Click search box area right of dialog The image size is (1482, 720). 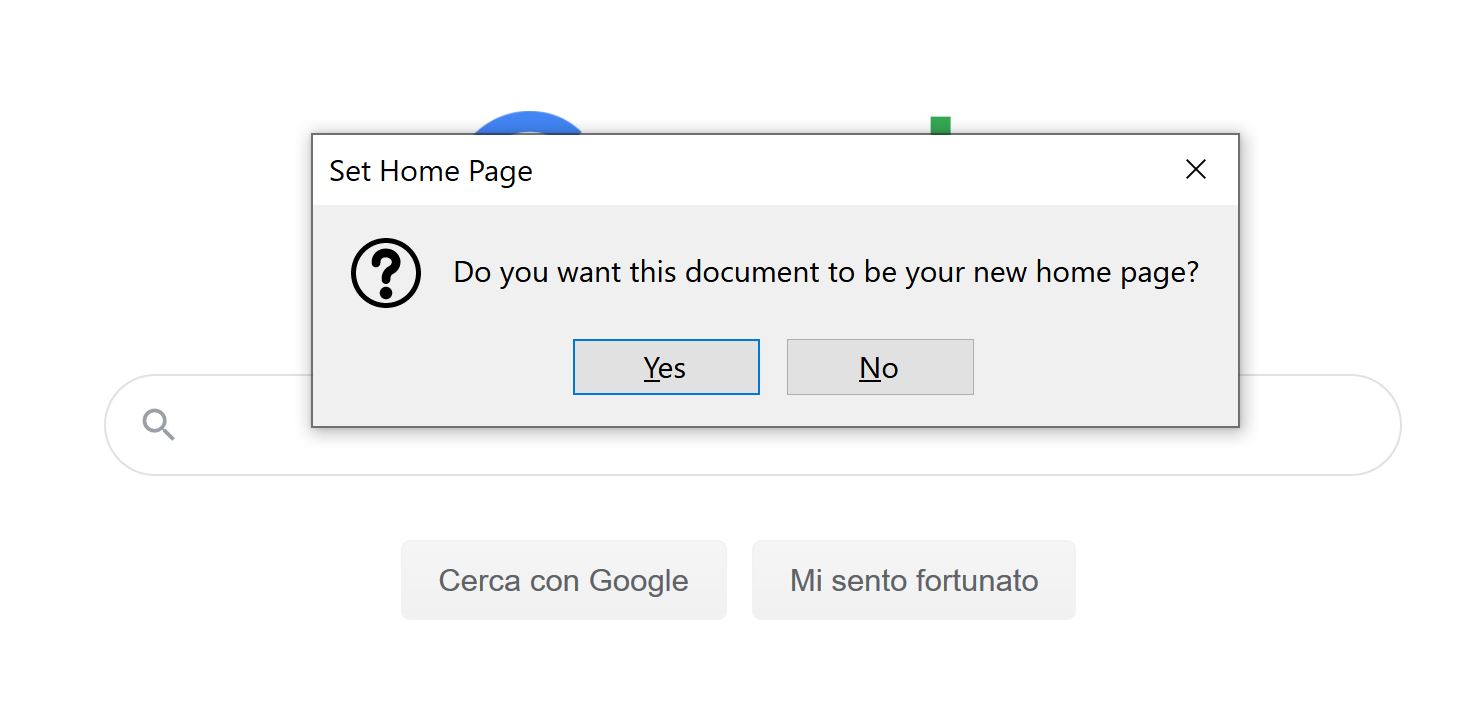click(x=1318, y=425)
